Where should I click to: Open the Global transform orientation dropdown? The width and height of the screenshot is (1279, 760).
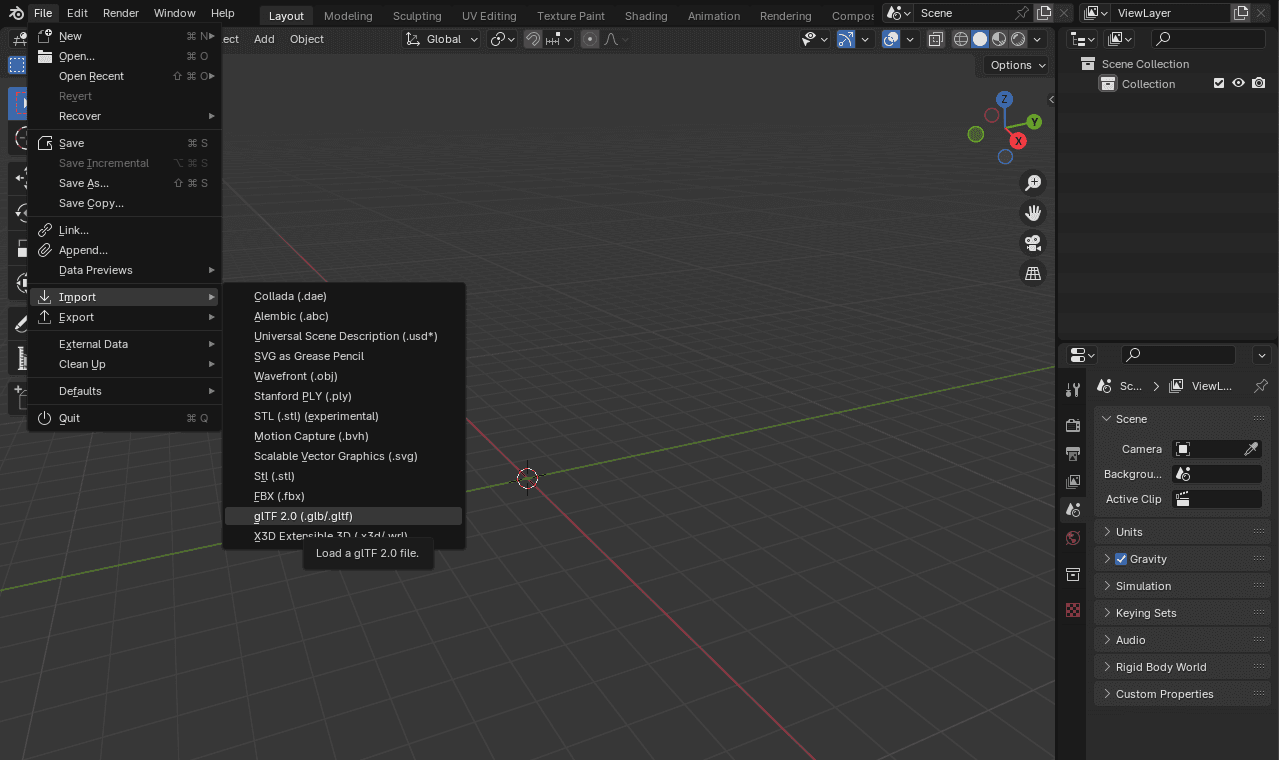[440, 39]
